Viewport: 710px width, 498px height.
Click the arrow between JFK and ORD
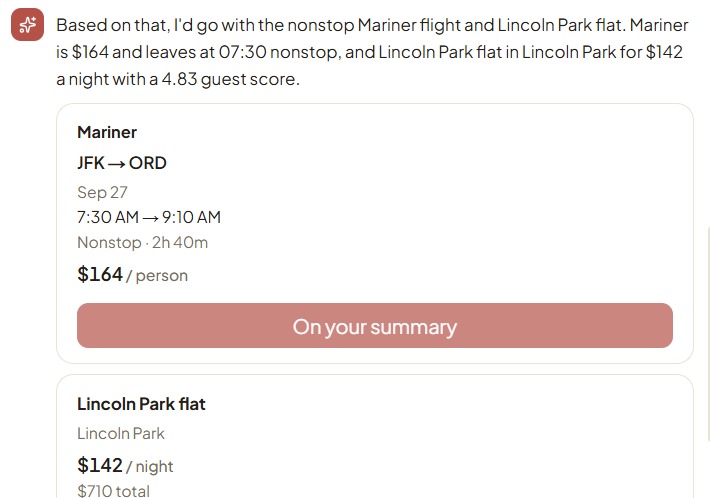click(x=117, y=163)
